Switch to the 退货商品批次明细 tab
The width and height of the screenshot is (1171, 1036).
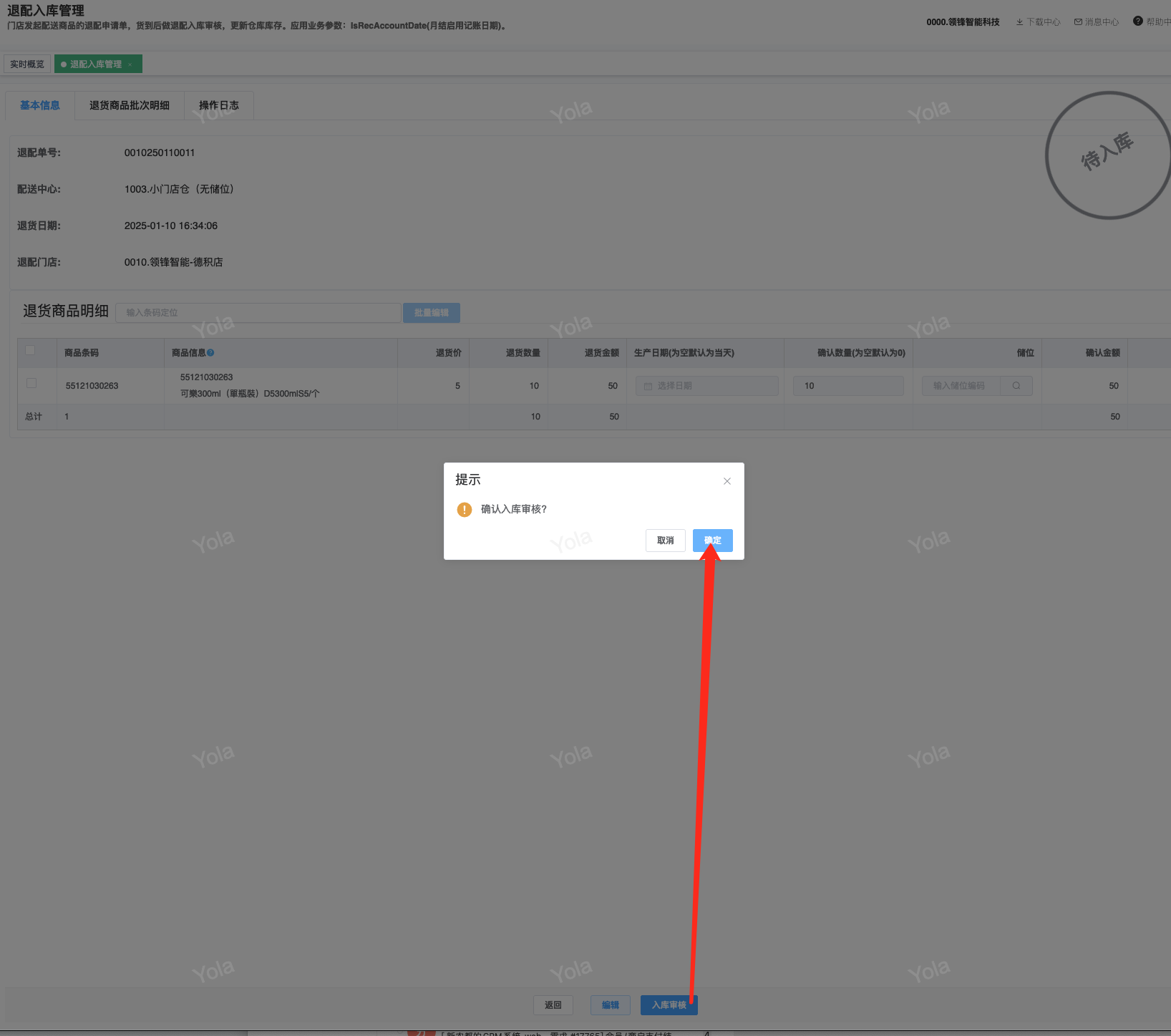pos(130,105)
